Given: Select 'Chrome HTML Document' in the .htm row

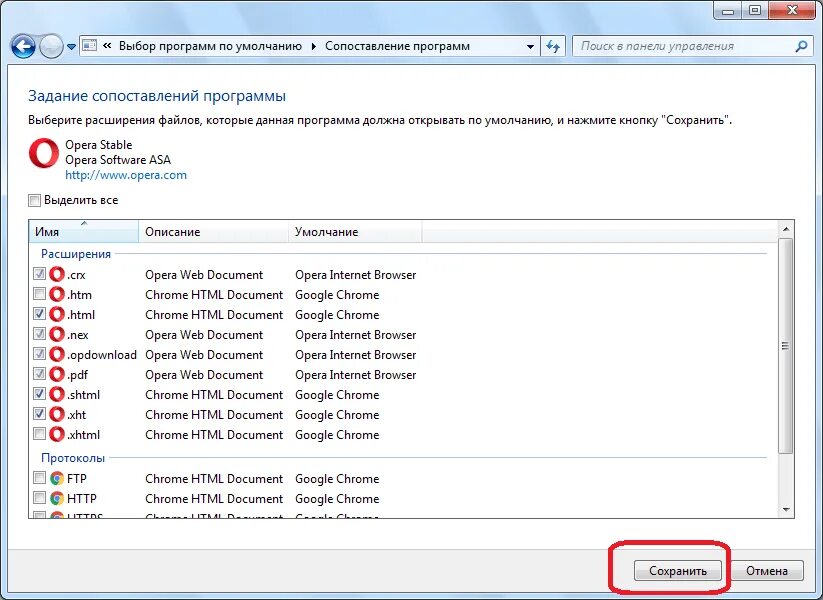Looking at the screenshot, I should click(214, 294).
